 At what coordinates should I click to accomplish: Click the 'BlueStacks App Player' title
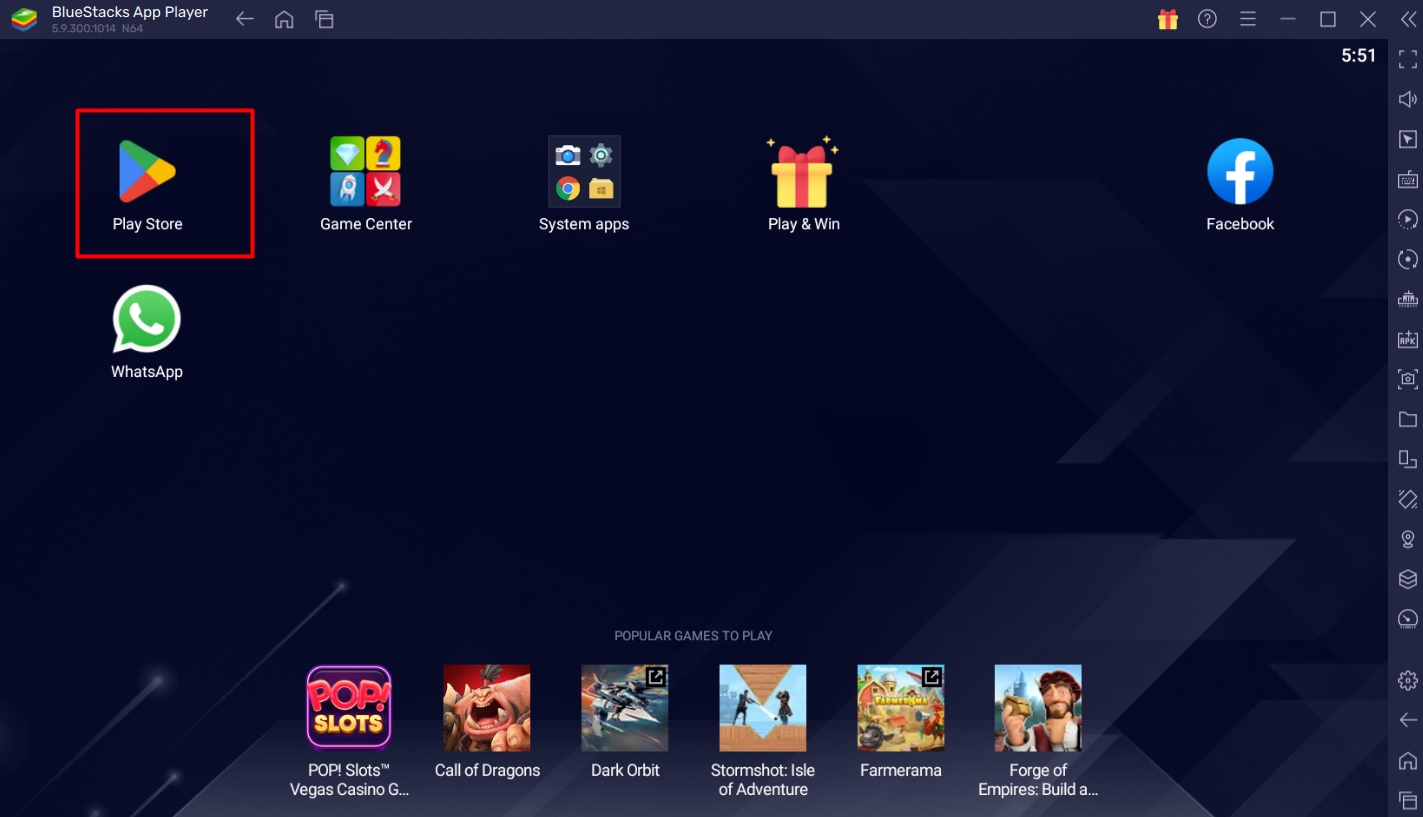(130, 12)
